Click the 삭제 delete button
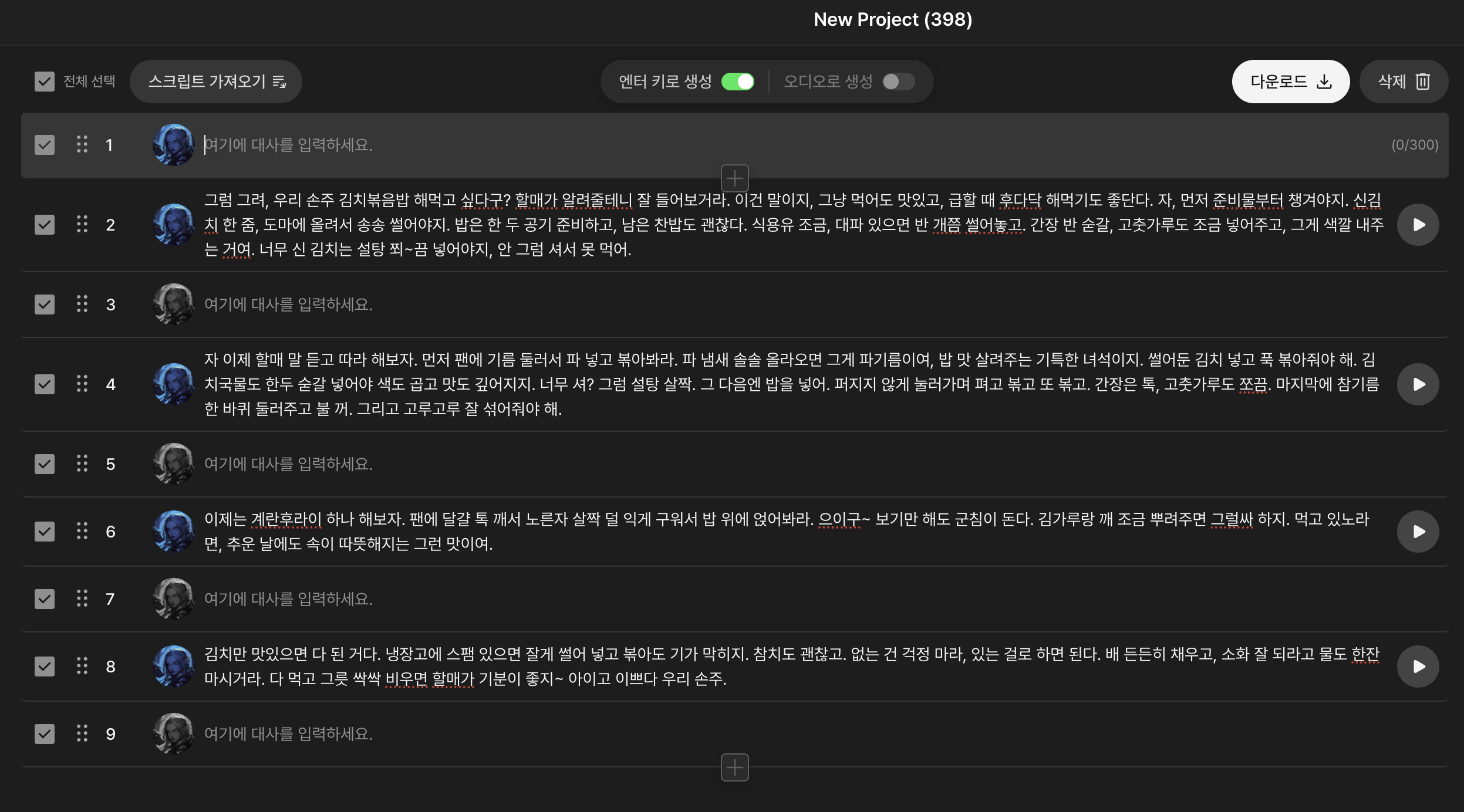The image size is (1464, 812). pos(1404,82)
